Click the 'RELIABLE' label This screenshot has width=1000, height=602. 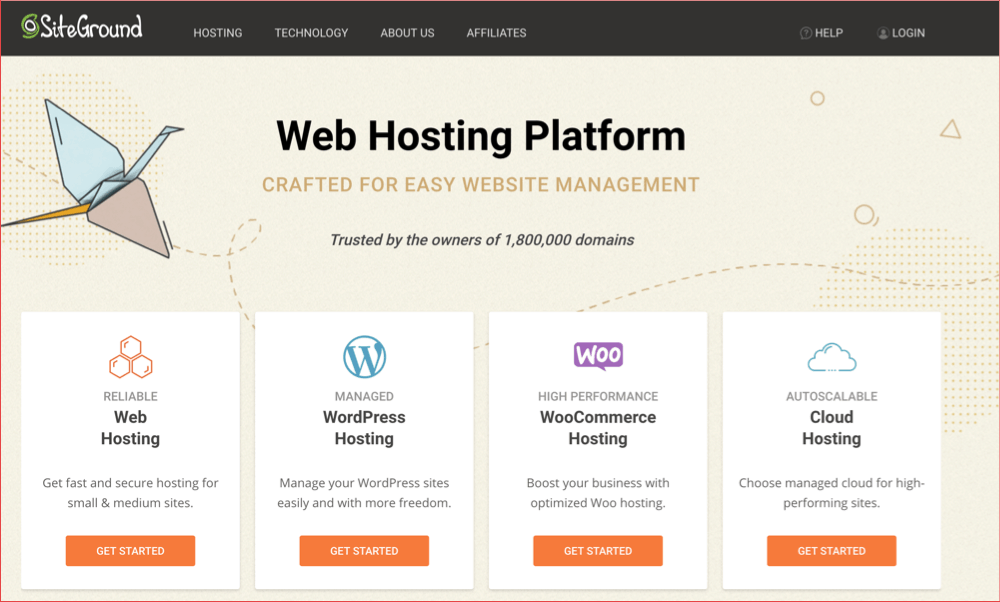(130, 397)
